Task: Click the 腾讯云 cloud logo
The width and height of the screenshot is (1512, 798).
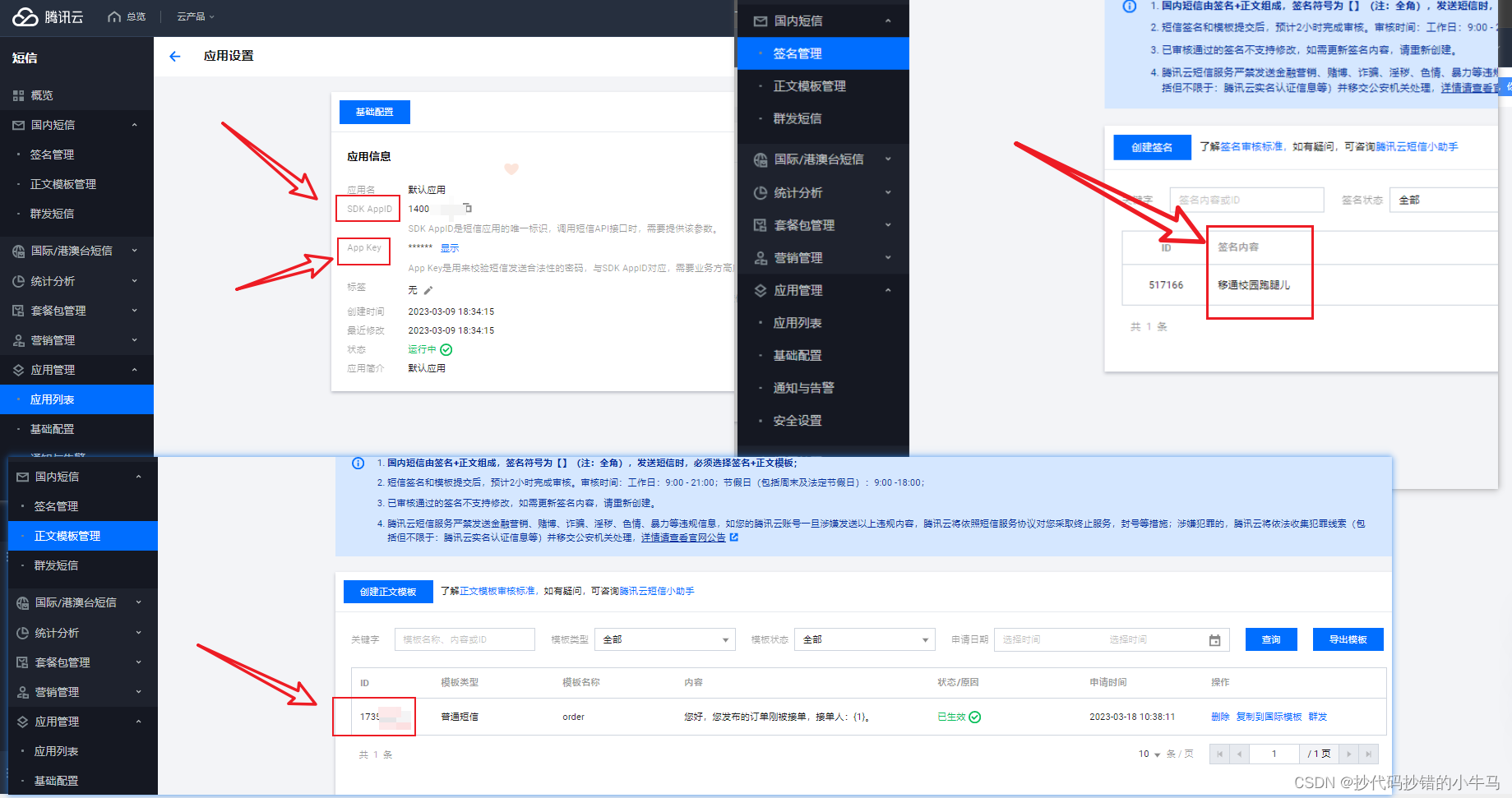Action: click(x=25, y=16)
